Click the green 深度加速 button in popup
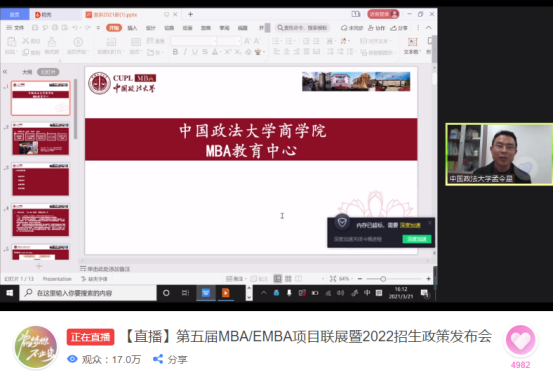 [417, 239]
